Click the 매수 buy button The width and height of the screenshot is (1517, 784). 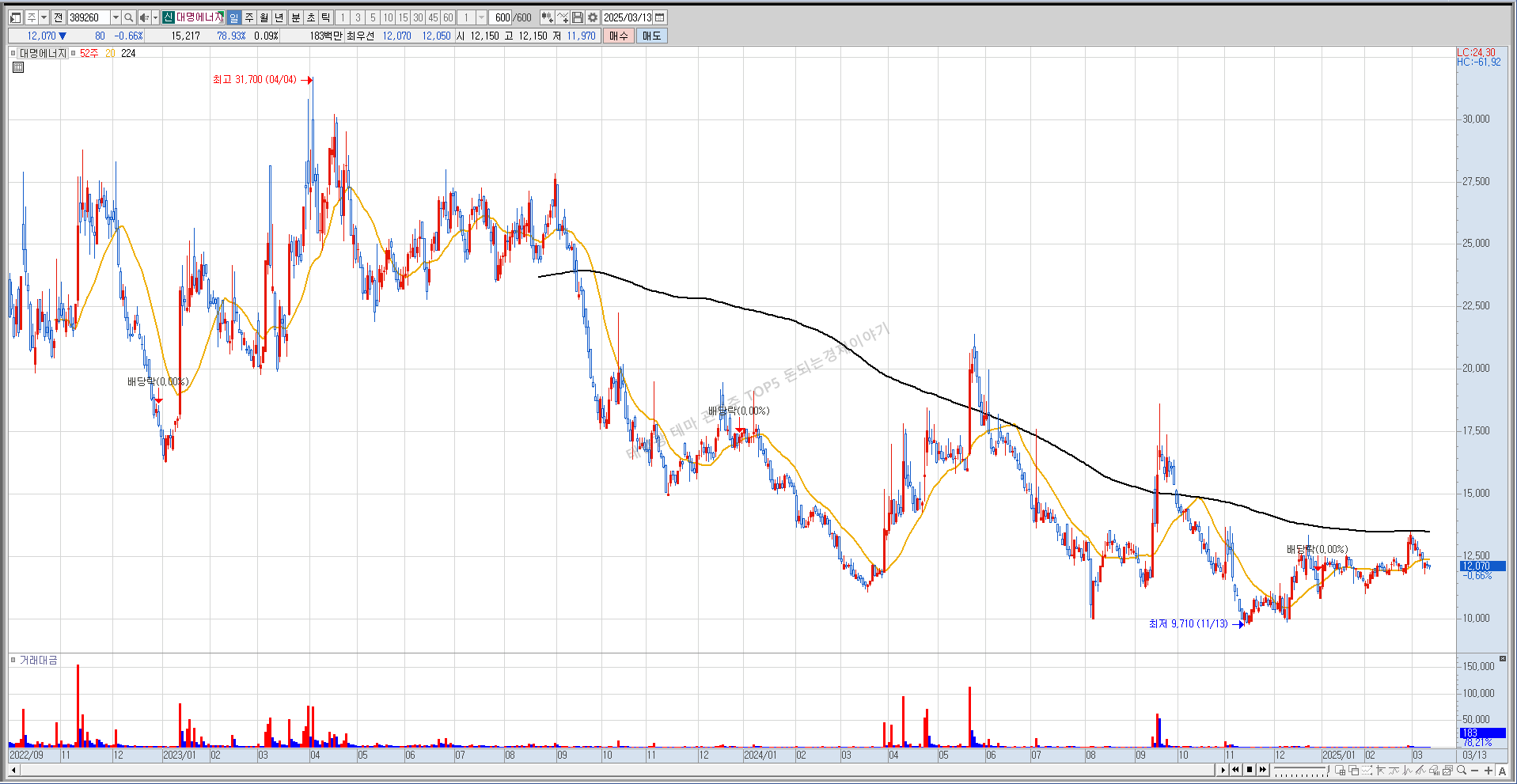tap(618, 36)
